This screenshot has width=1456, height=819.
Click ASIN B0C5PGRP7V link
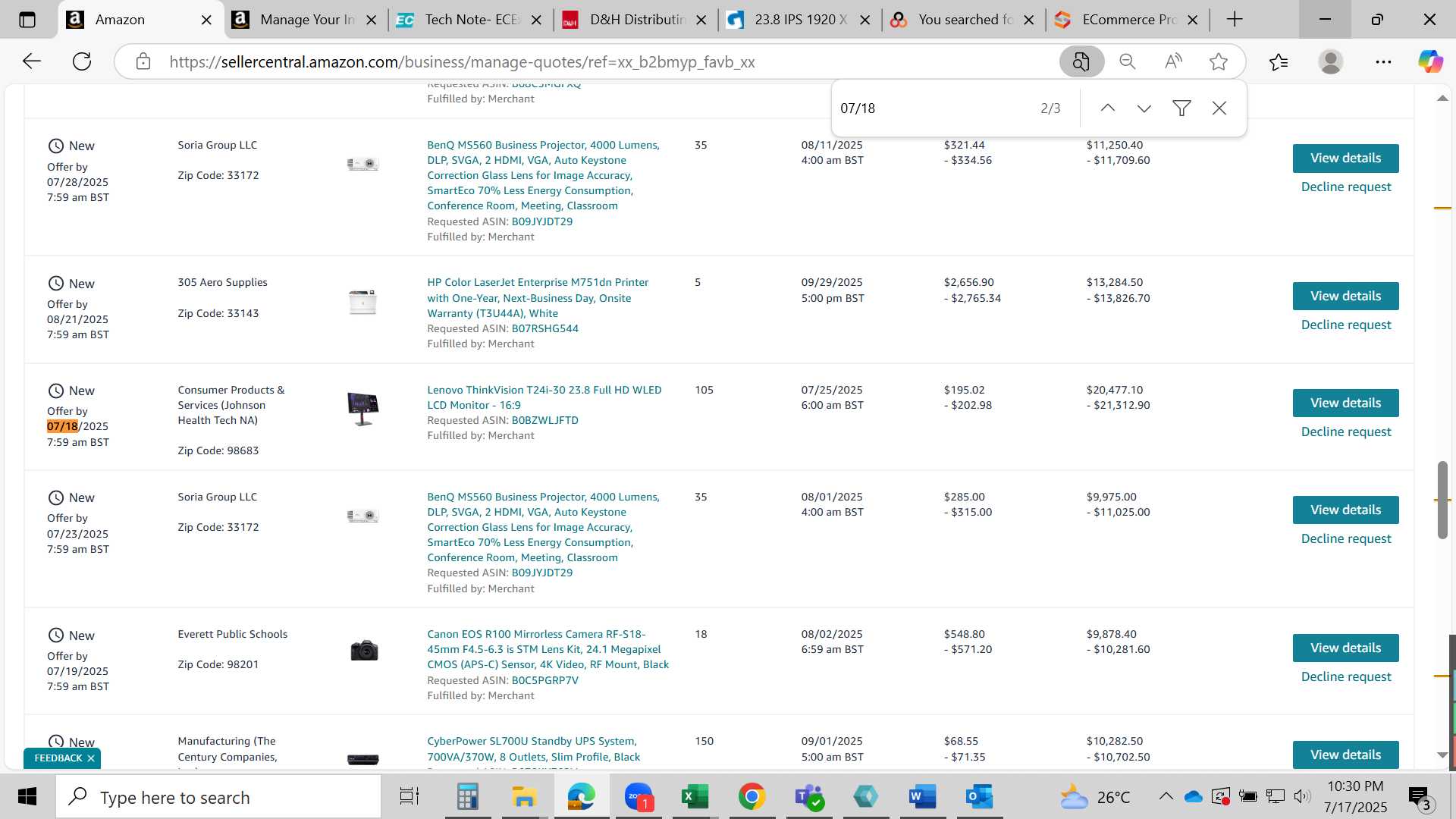(544, 681)
